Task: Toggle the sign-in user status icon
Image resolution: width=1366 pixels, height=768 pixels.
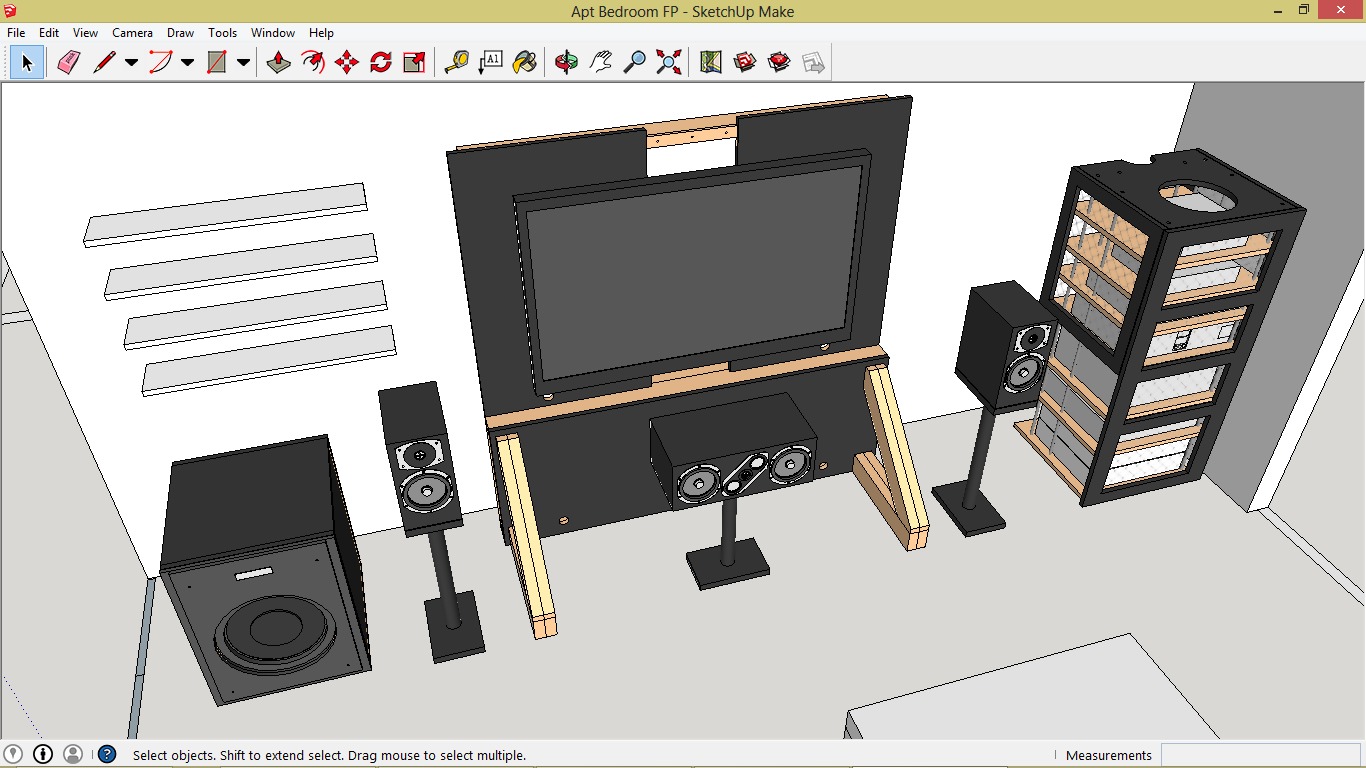Action: click(73, 754)
